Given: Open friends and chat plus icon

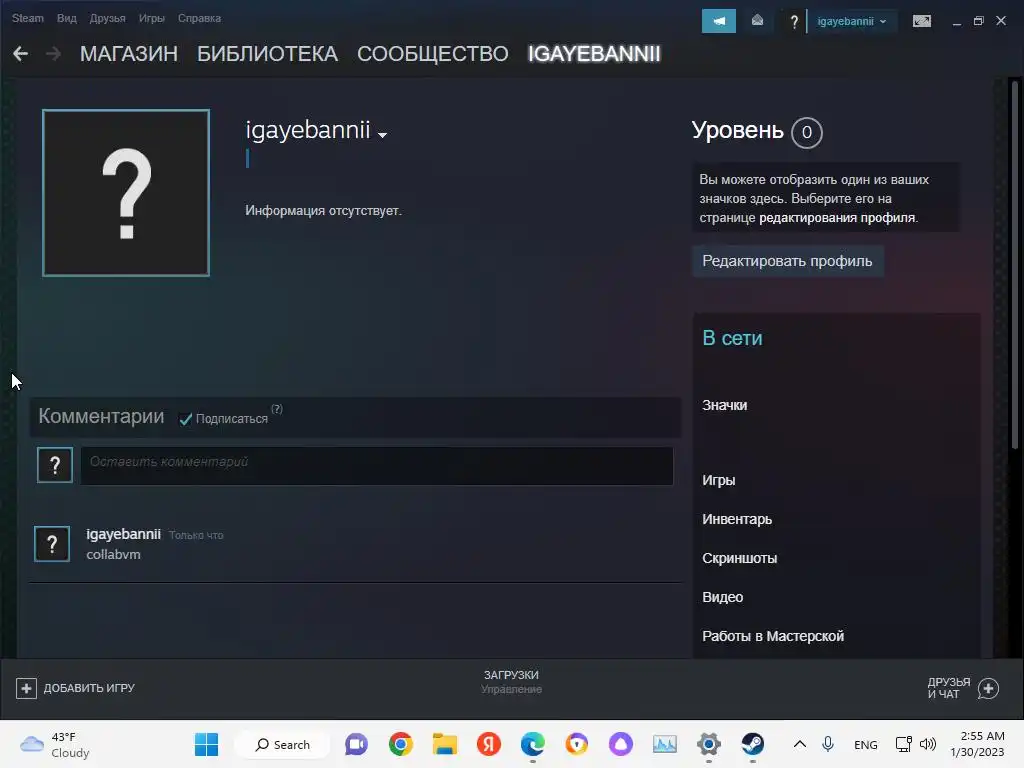Looking at the screenshot, I should click(988, 688).
